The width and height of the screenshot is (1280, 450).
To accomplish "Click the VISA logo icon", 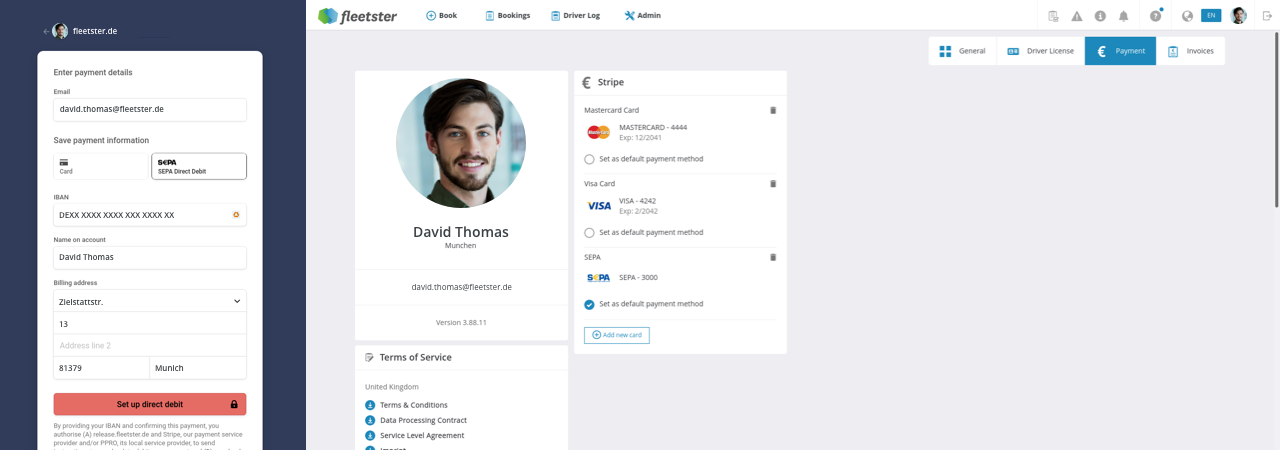I will [598, 206].
